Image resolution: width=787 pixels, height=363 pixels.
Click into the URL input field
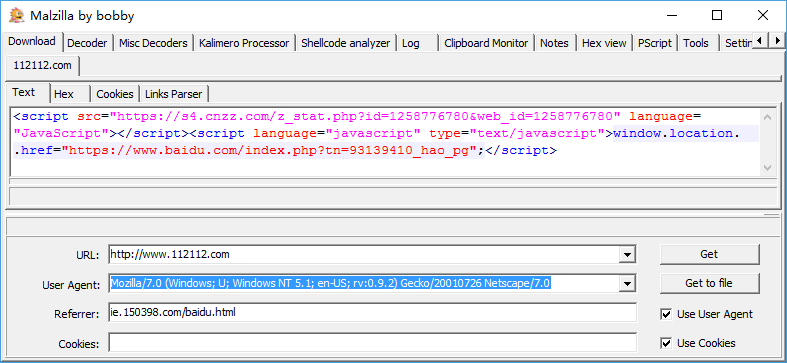(x=365, y=255)
